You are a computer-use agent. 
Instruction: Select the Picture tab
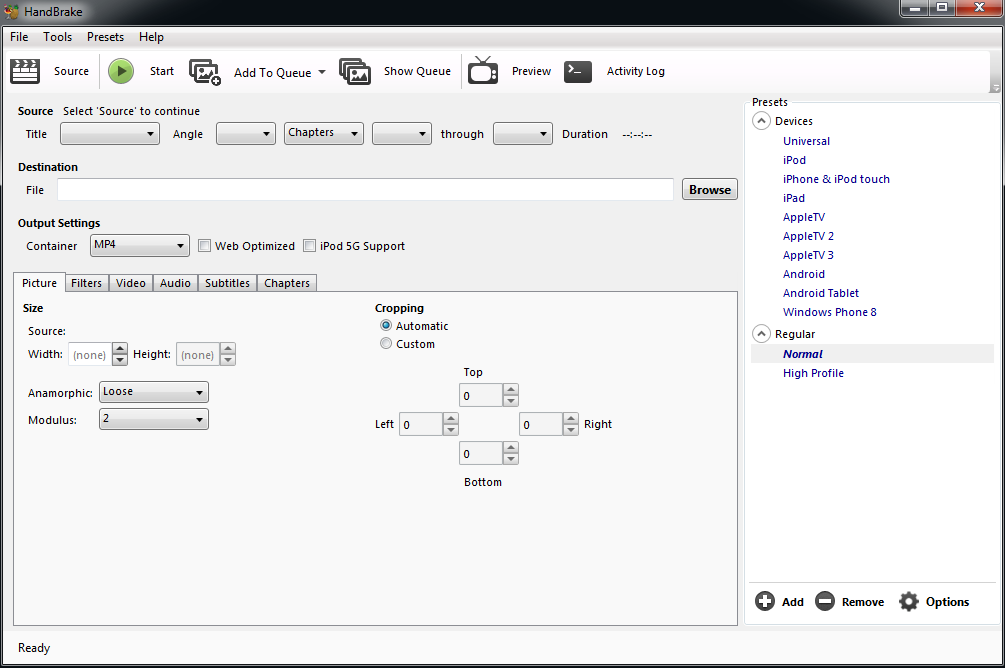pyautogui.click(x=39, y=282)
